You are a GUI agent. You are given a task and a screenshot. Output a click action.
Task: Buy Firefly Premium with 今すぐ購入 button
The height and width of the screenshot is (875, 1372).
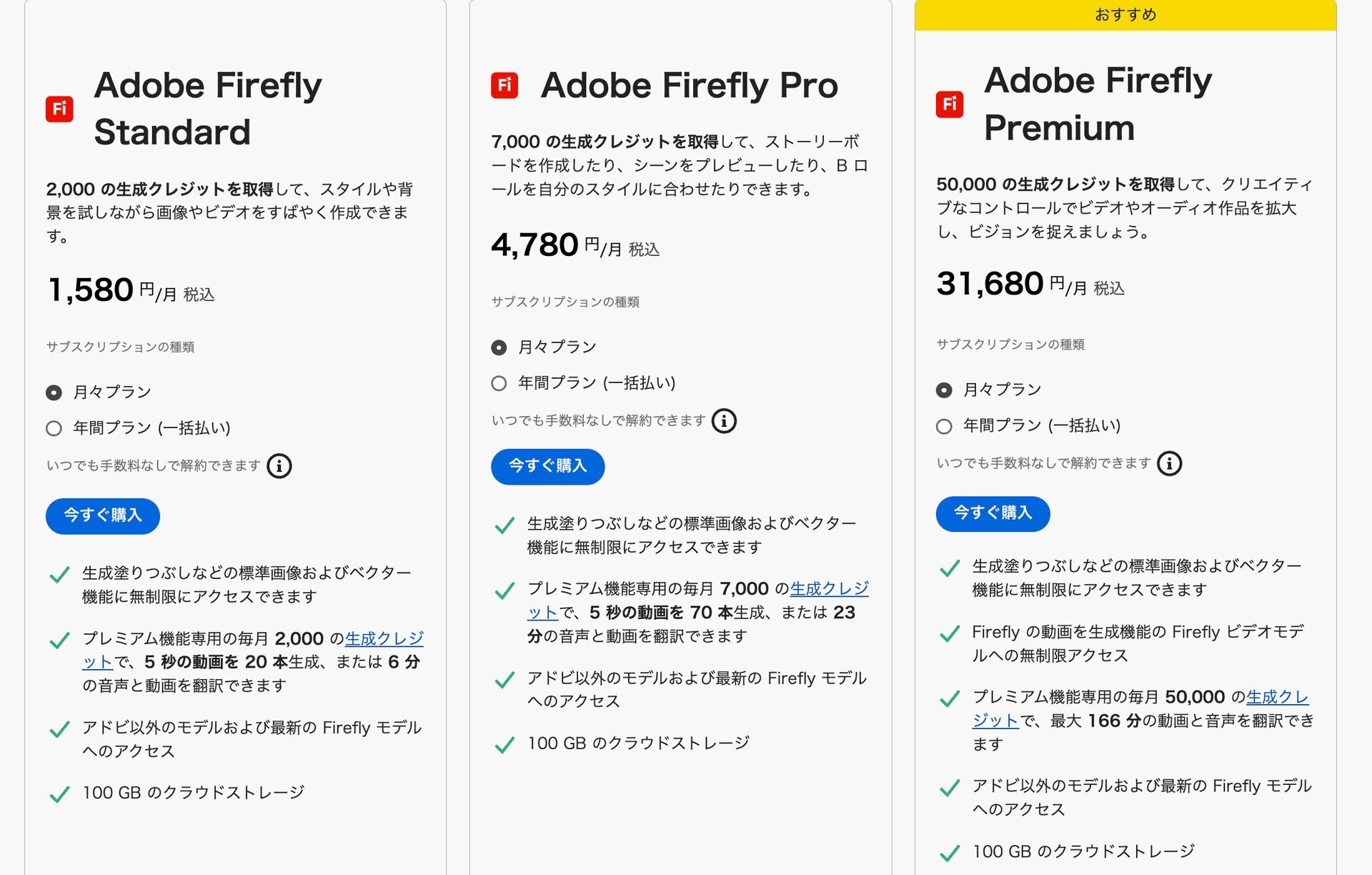pyautogui.click(x=993, y=513)
